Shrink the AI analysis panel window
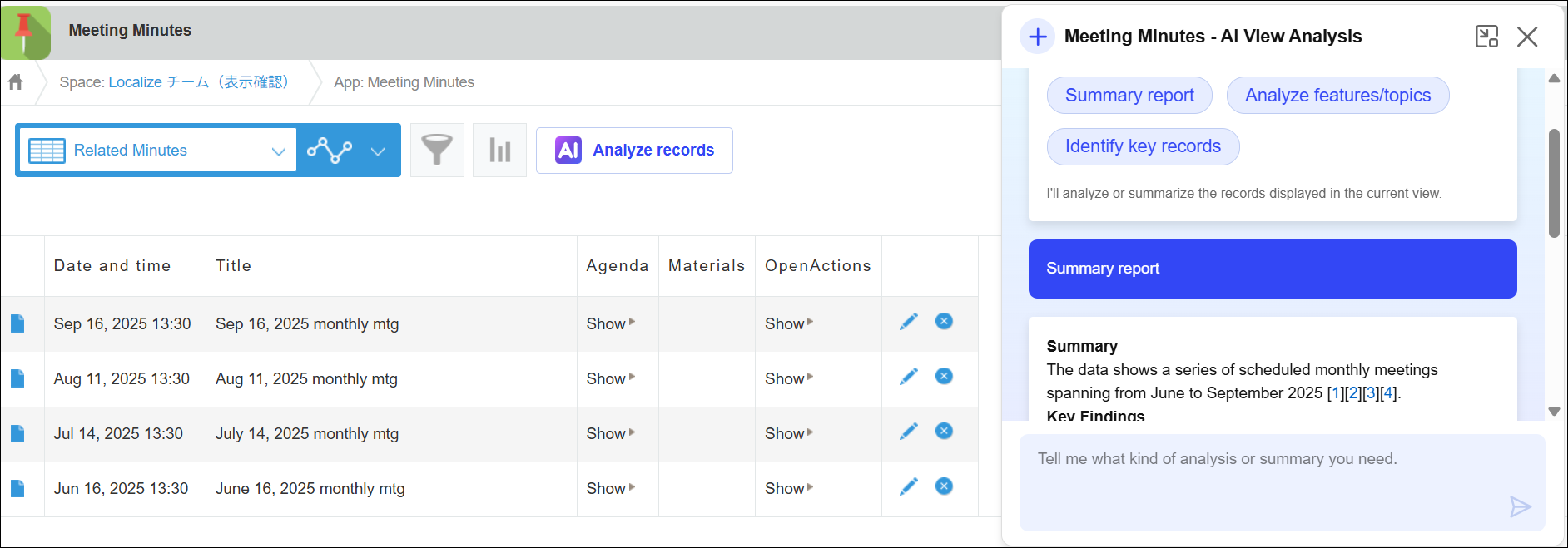1568x548 pixels. coord(1486,37)
